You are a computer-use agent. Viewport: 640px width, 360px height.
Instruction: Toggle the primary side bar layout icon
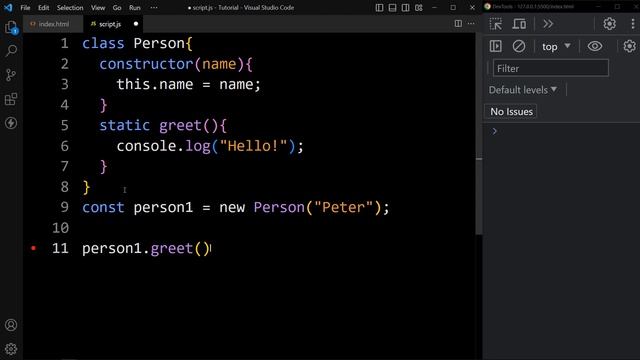(x=379, y=7)
